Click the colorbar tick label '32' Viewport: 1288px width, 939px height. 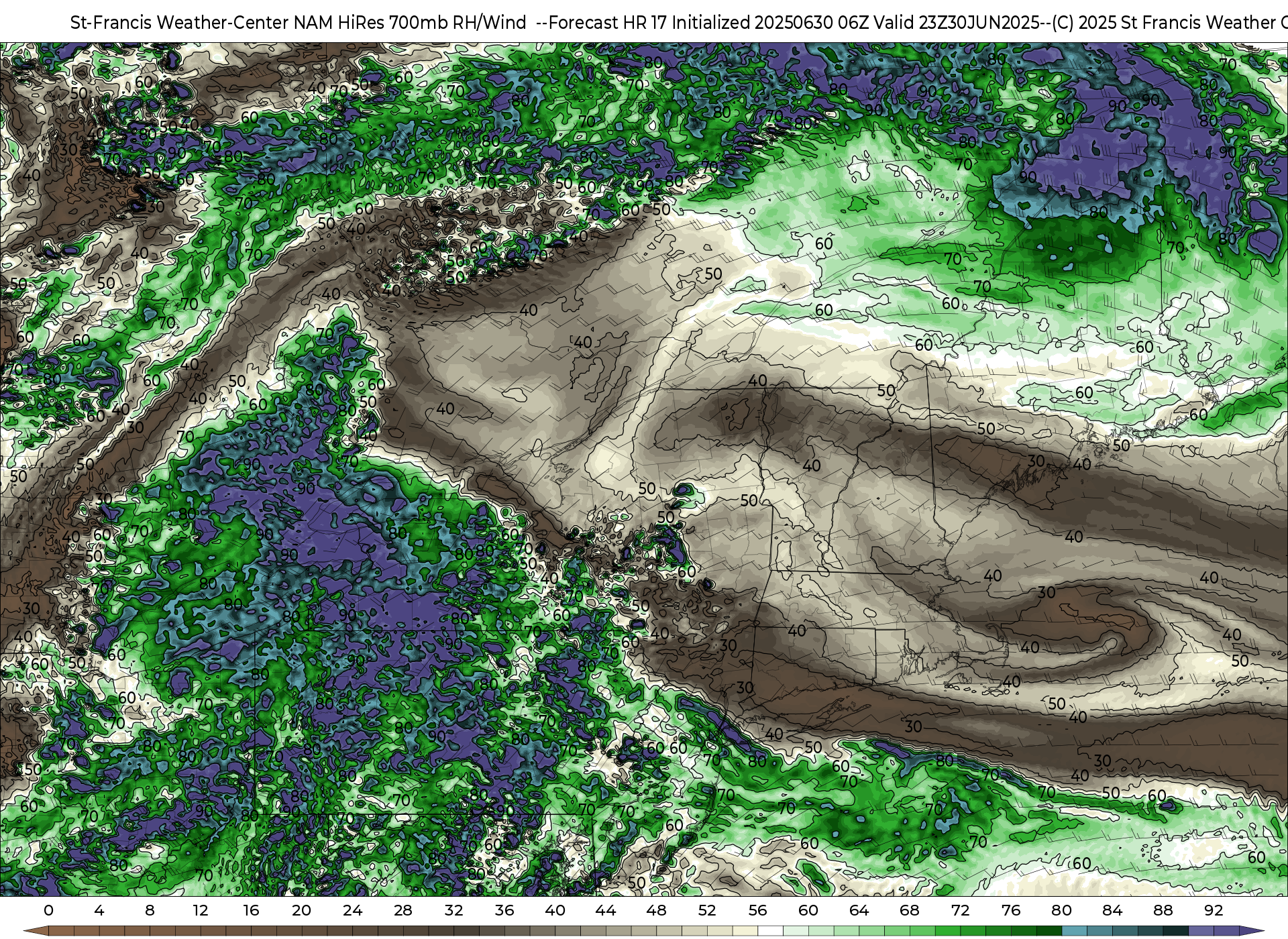click(453, 910)
